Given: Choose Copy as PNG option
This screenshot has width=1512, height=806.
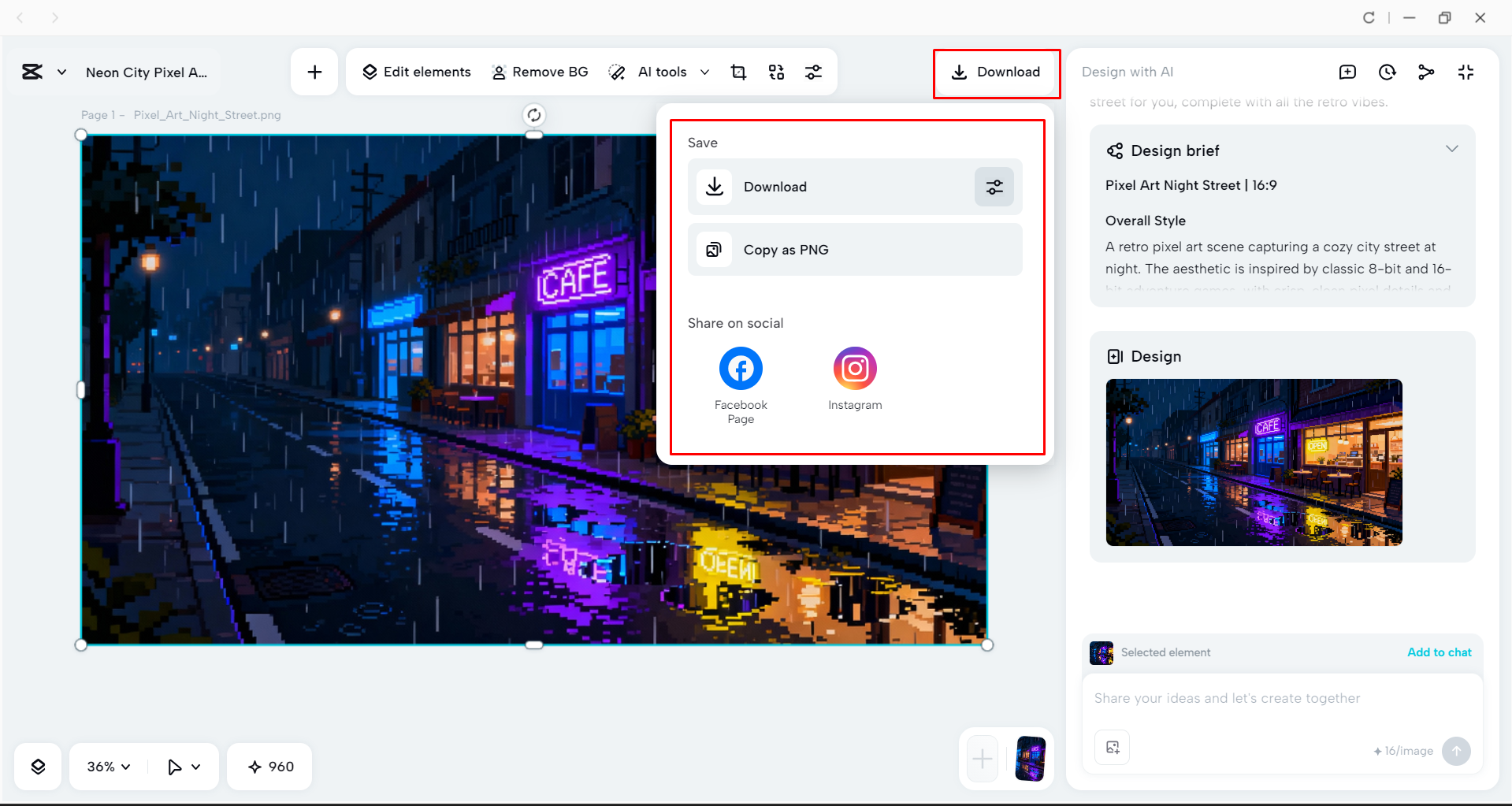Looking at the screenshot, I should pyautogui.click(x=855, y=250).
